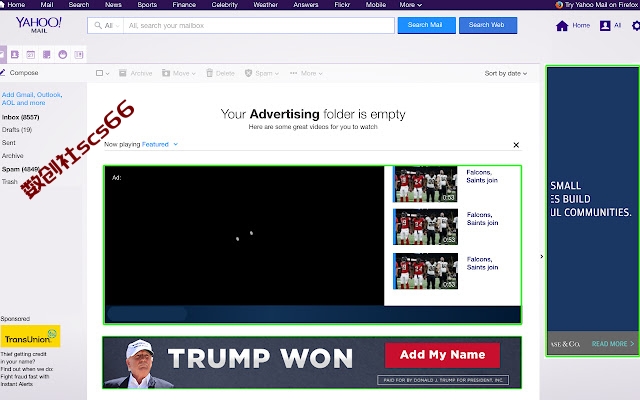Open Mobile in top navigation bar
Image resolution: width=640 pixels, height=400 pixels.
point(376,4)
